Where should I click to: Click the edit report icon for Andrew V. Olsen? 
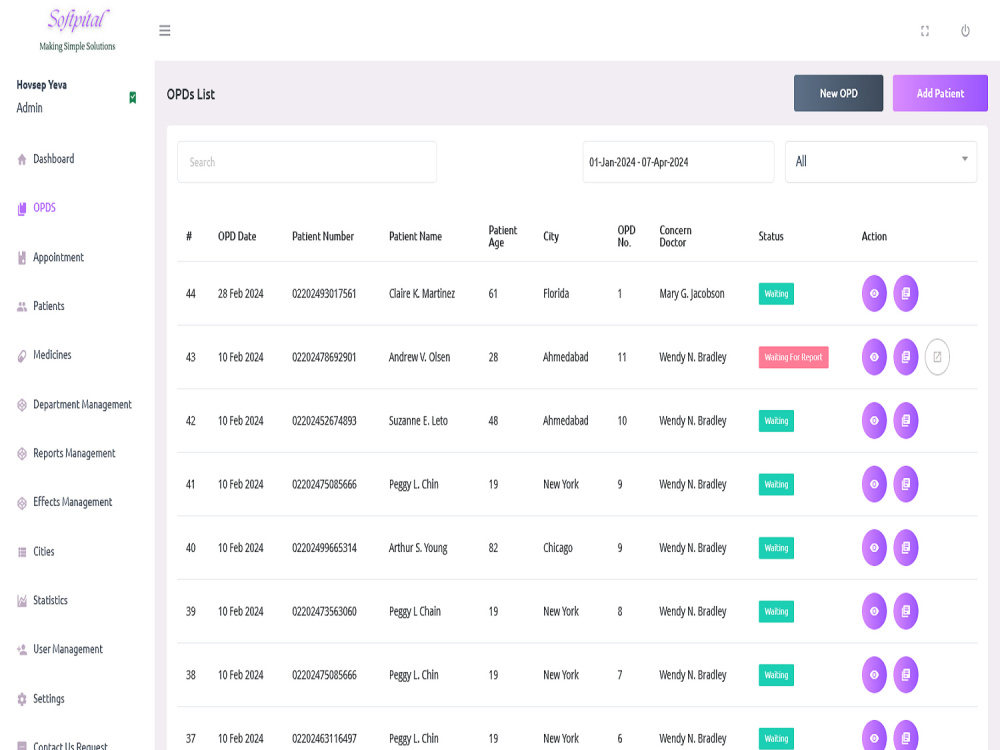pos(937,357)
